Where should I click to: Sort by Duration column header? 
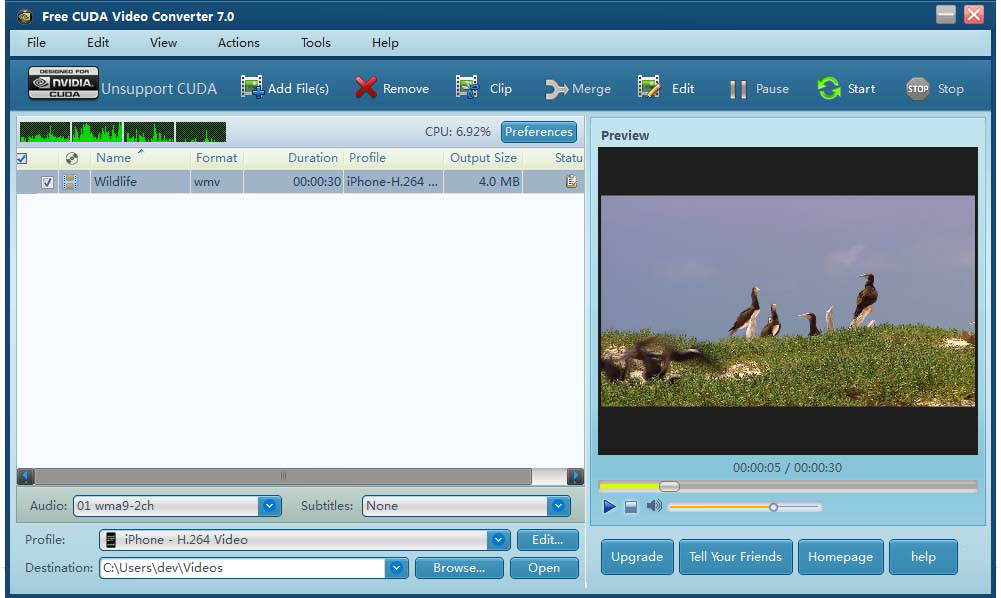(x=294, y=158)
